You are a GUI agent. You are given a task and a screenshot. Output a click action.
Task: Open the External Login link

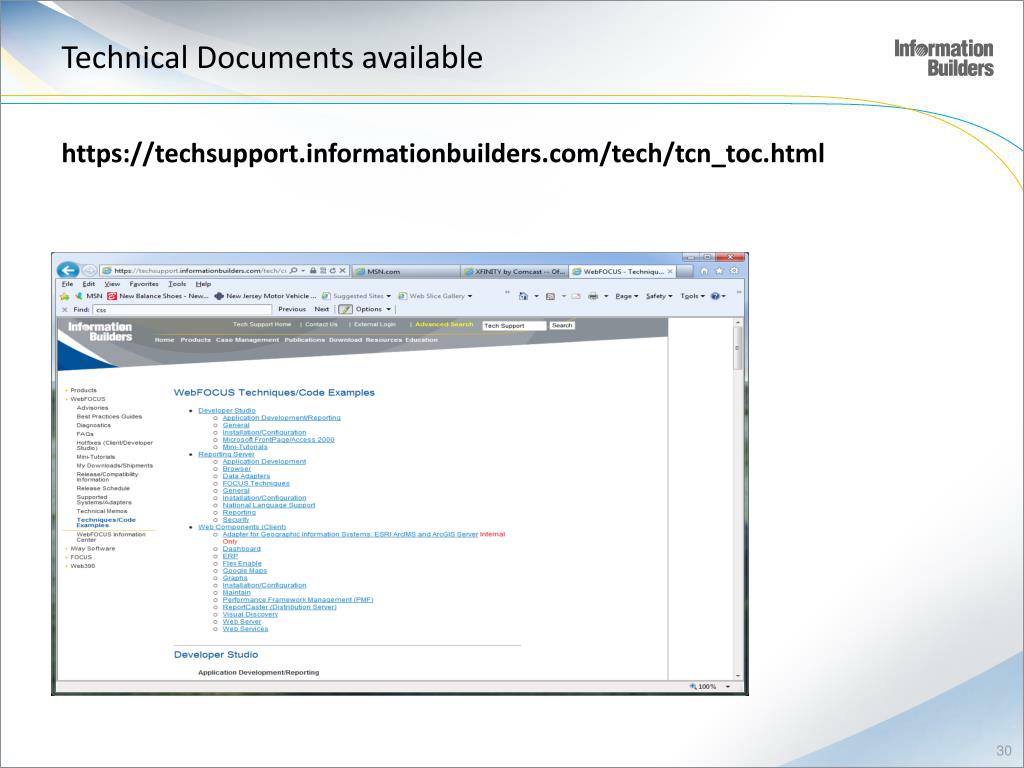pos(375,325)
